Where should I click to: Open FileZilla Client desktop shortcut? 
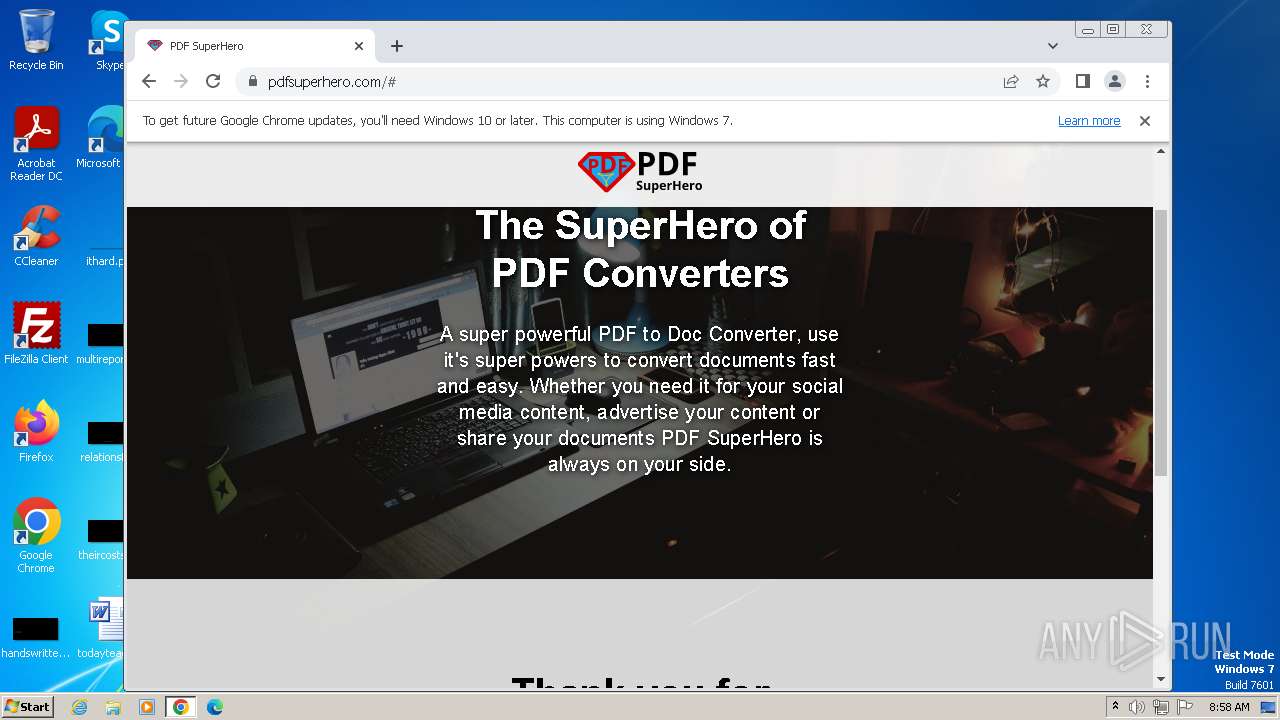tap(36, 334)
